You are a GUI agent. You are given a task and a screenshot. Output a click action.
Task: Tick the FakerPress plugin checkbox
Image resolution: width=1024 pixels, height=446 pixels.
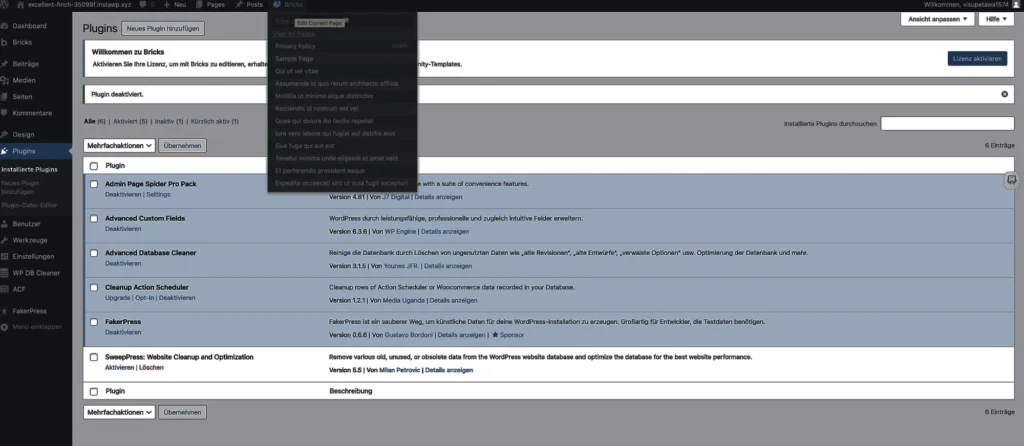pyautogui.click(x=94, y=322)
